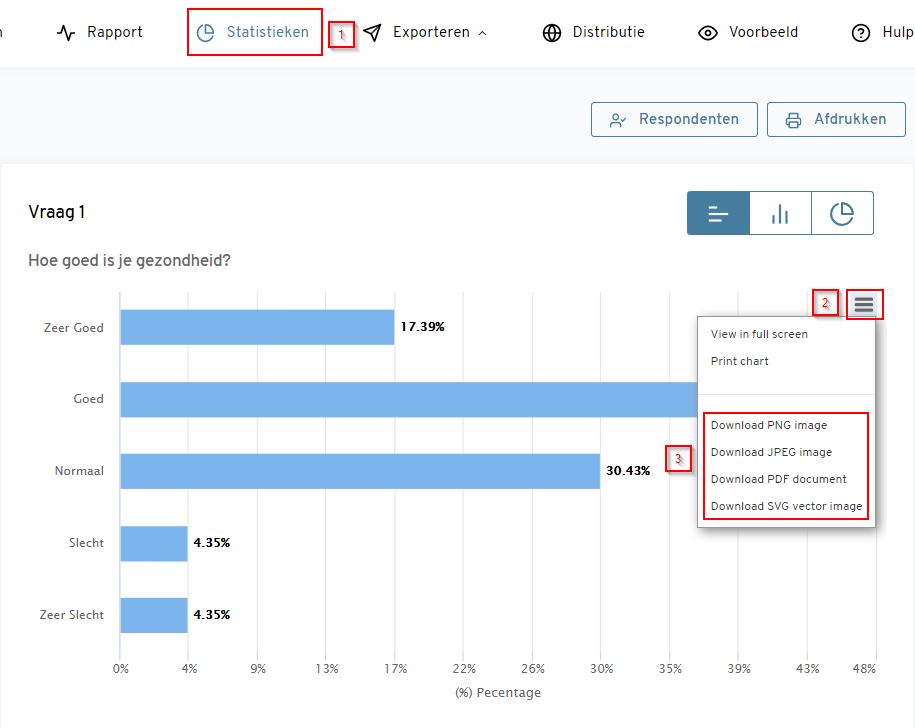Open the chart hamburger context menu
The height and width of the screenshot is (728, 915).
pyautogui.click(x=864, y=305)
